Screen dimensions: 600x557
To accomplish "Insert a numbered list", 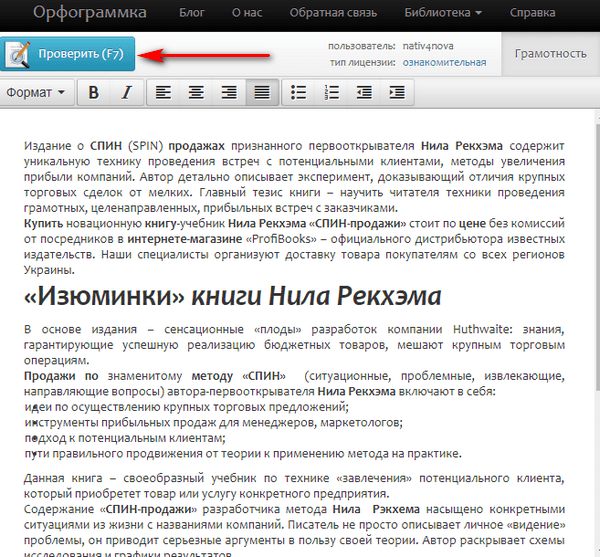I will 331,92.
